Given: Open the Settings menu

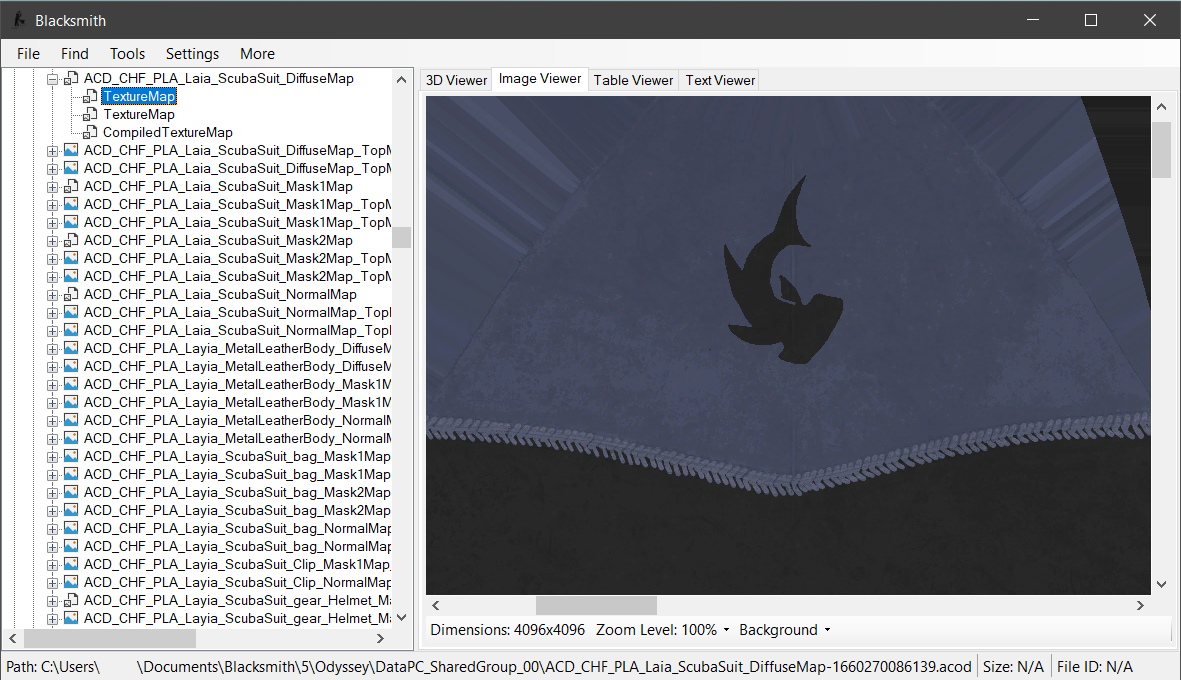Looking at the screenshot, I should coord(192,53).
